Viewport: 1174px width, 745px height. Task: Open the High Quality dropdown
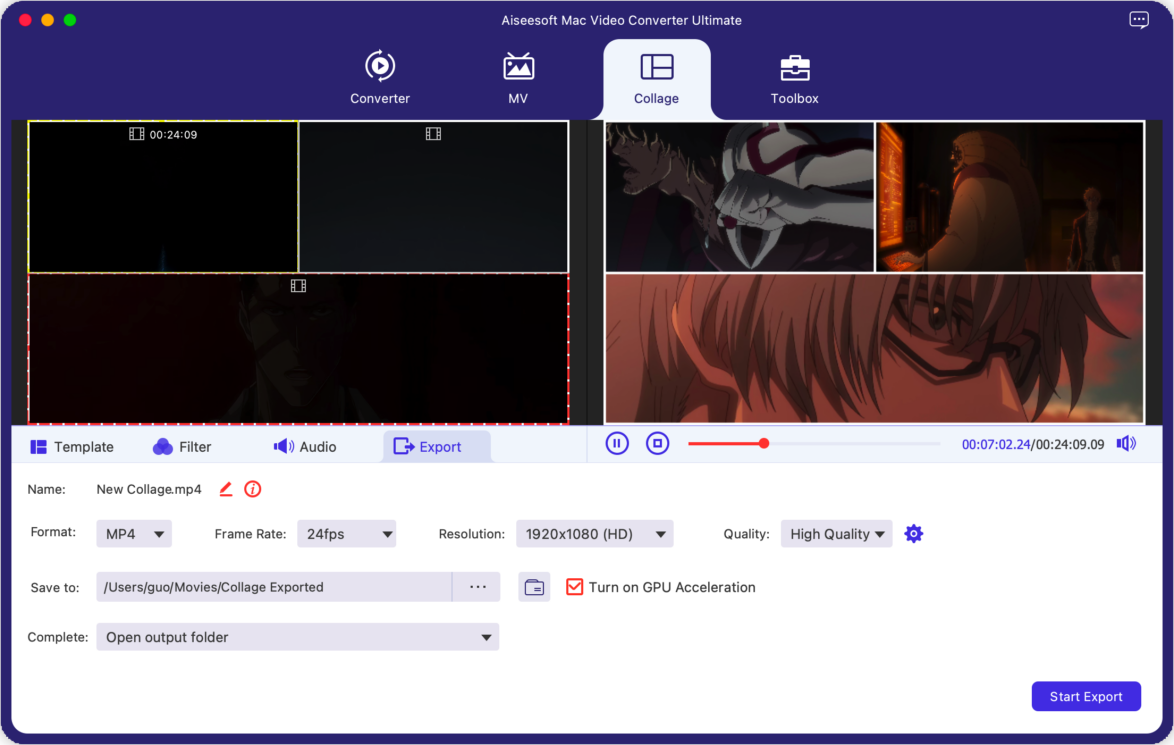coord(836,534)
